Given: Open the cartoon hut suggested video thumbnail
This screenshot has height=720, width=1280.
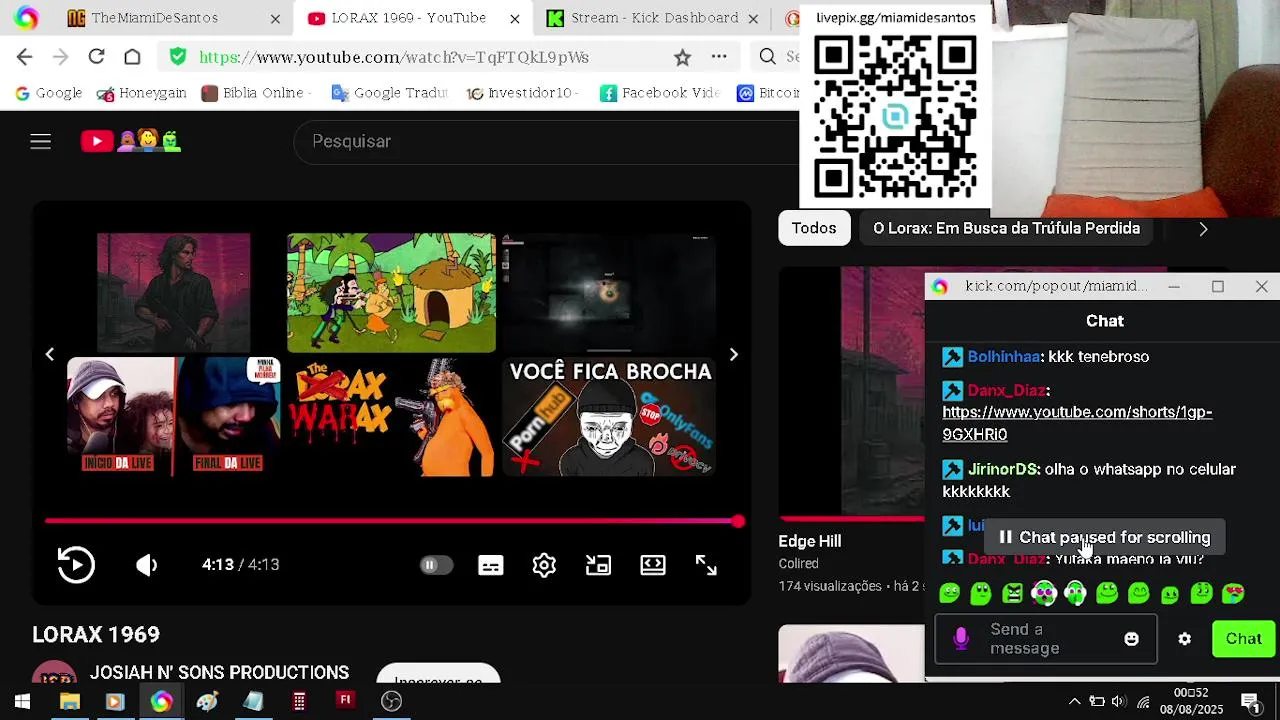Looking at the screenshot, I should tap(391, 292).
